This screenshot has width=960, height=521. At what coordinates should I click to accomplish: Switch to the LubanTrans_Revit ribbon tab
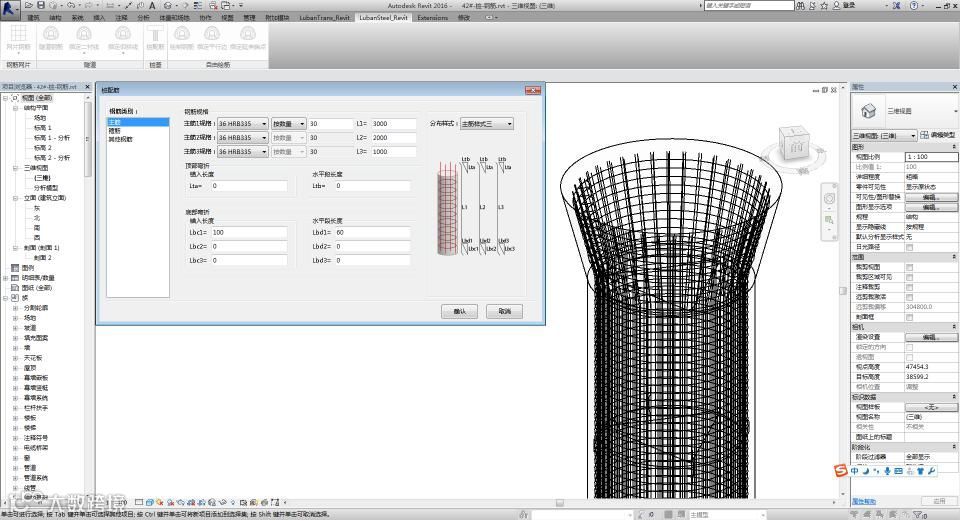coord(324,18)
